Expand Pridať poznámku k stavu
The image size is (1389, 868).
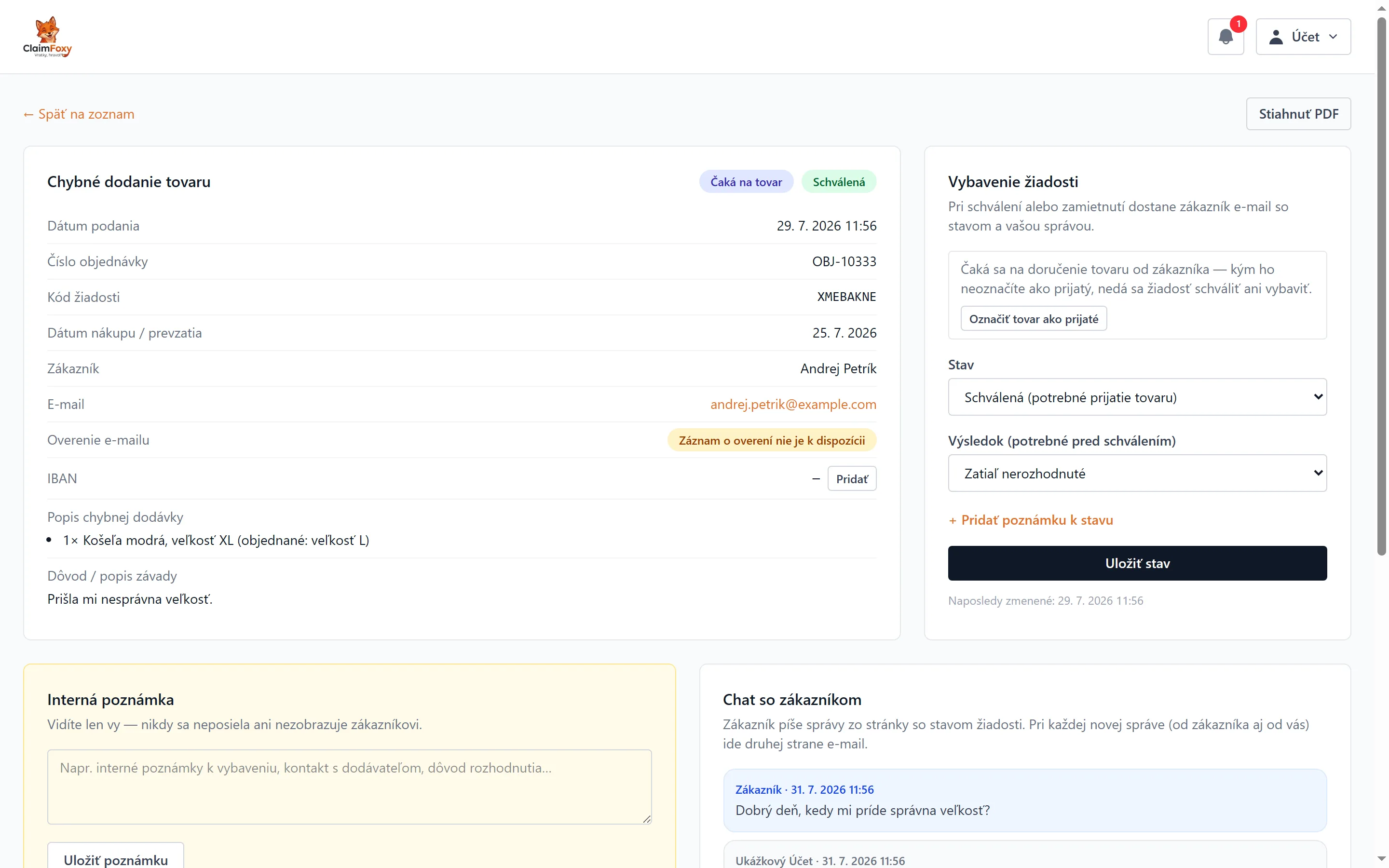coord(1030,520)
